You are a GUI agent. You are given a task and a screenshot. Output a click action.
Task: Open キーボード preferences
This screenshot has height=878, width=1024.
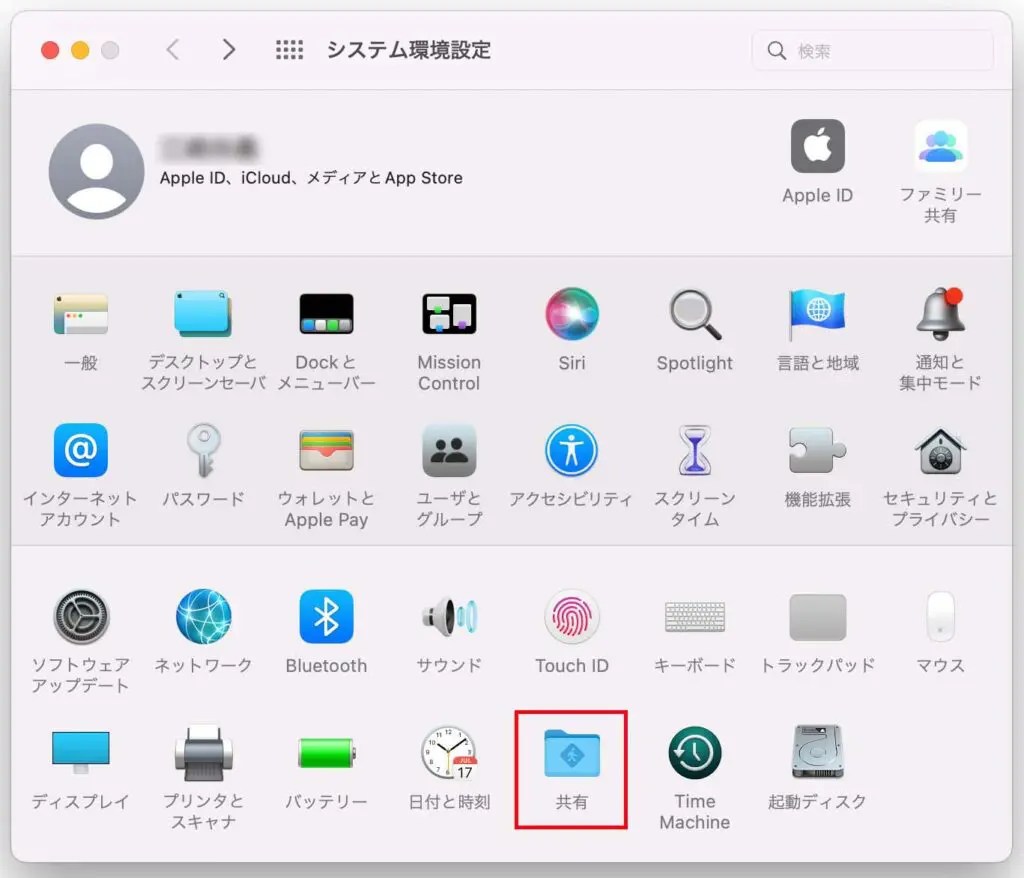coord(695,617)
